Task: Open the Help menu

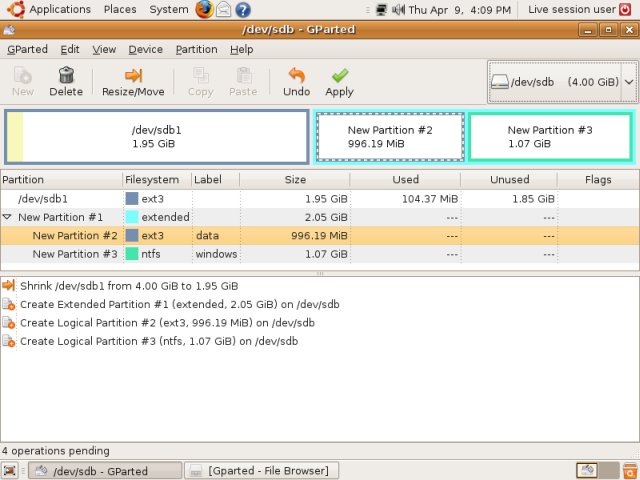Action: [242, 49]
